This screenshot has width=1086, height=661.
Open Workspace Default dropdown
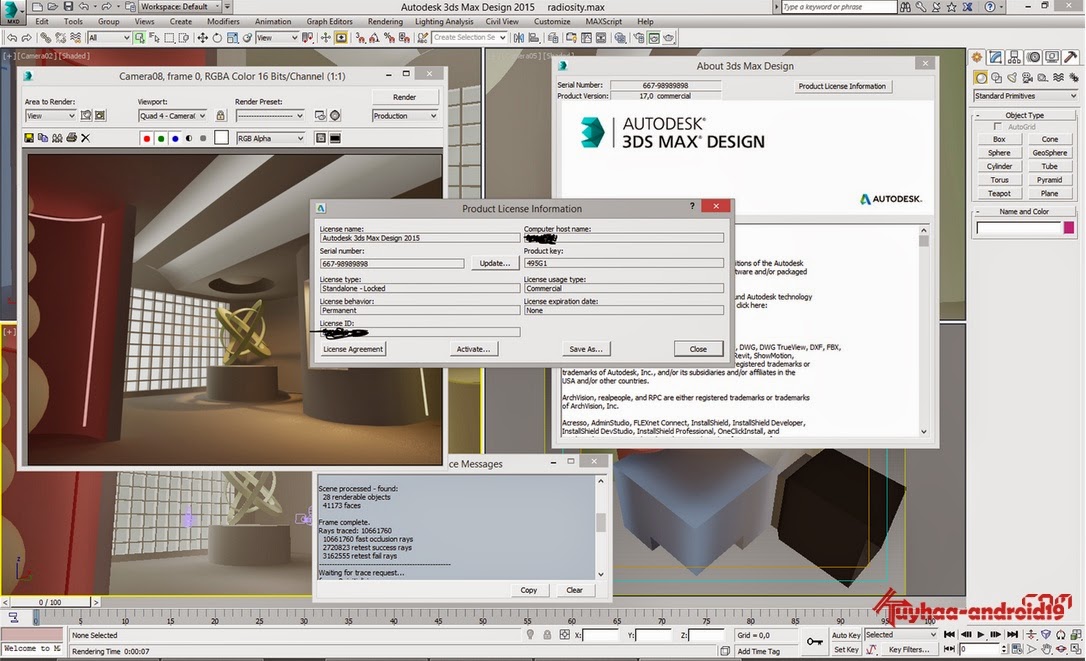[180, 6]
